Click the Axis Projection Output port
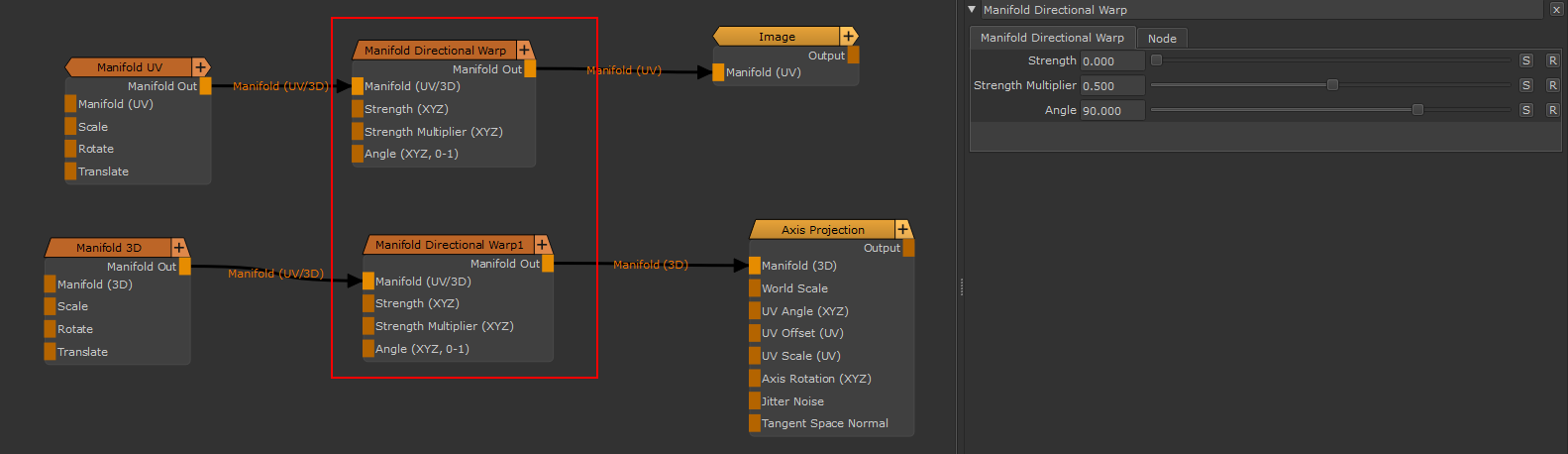The width and height of the screenshot is (1568, 454). (908, 248)
